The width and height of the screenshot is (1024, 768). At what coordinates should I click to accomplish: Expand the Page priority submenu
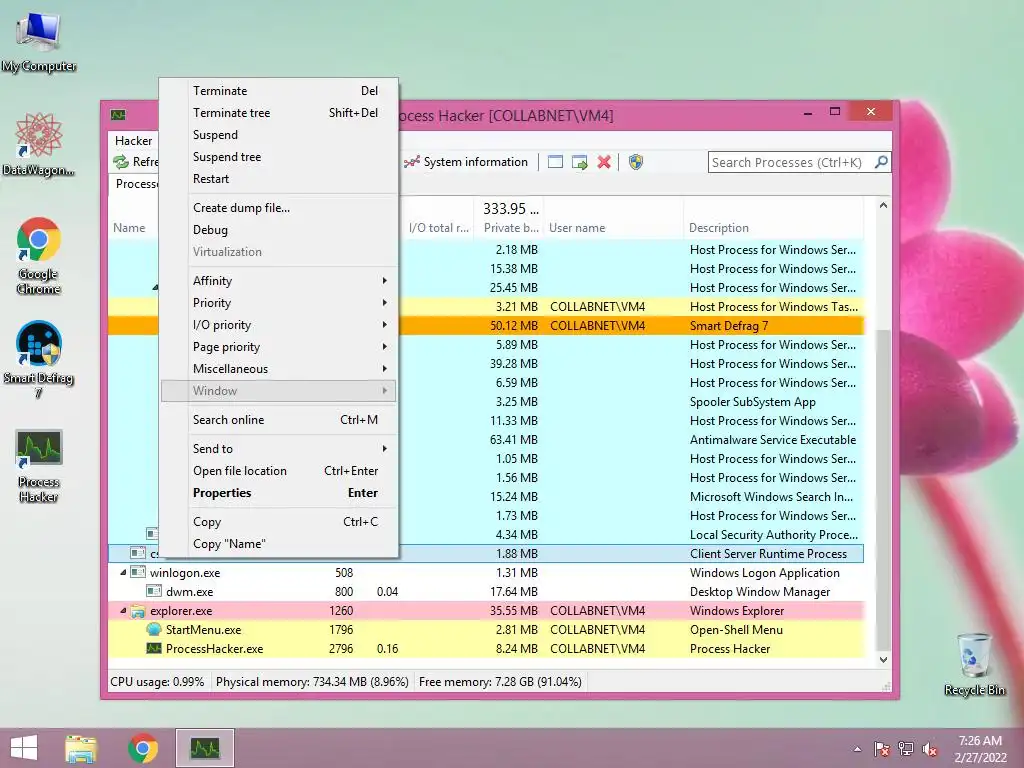coord(280,347)
